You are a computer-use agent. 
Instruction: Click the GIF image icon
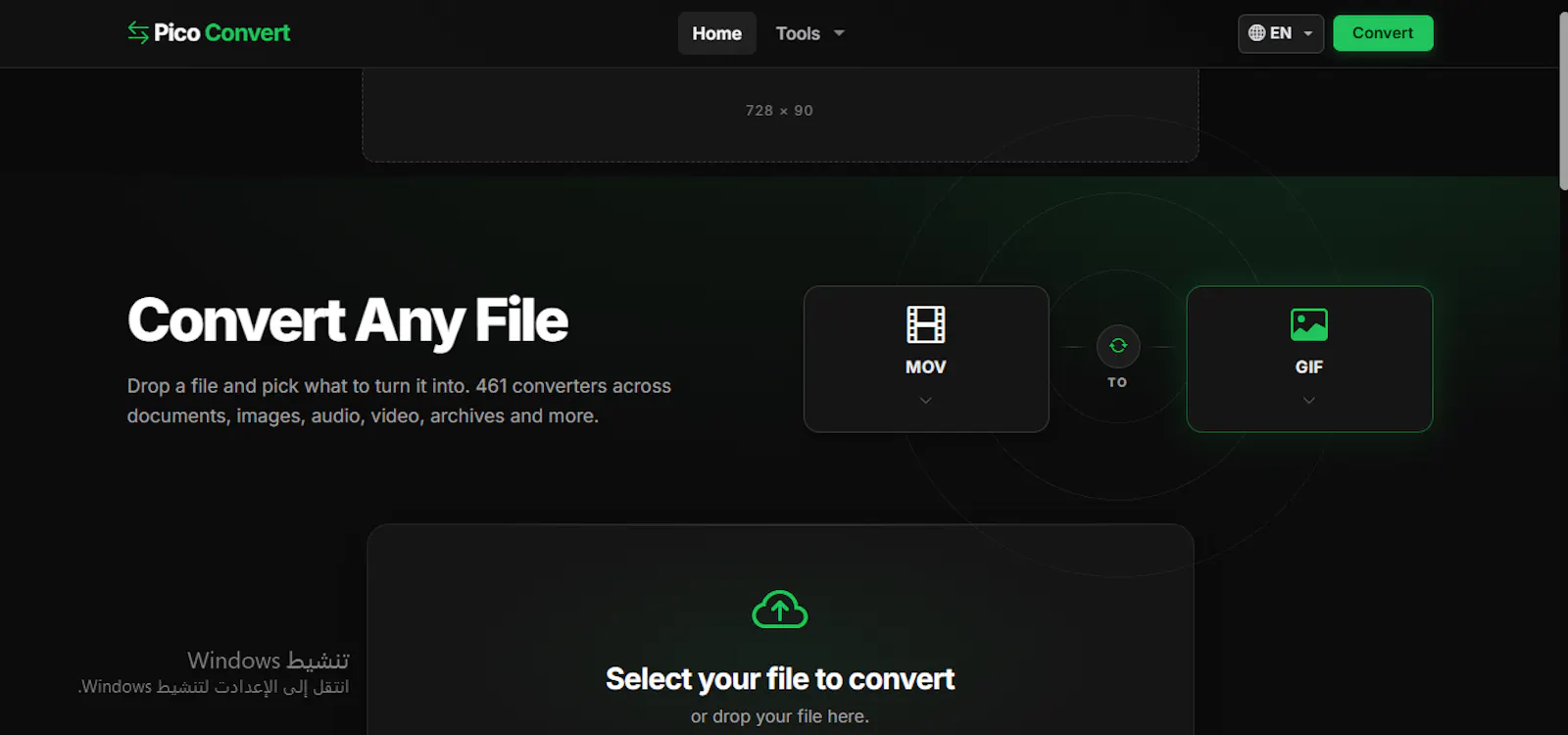[1309, 324]
